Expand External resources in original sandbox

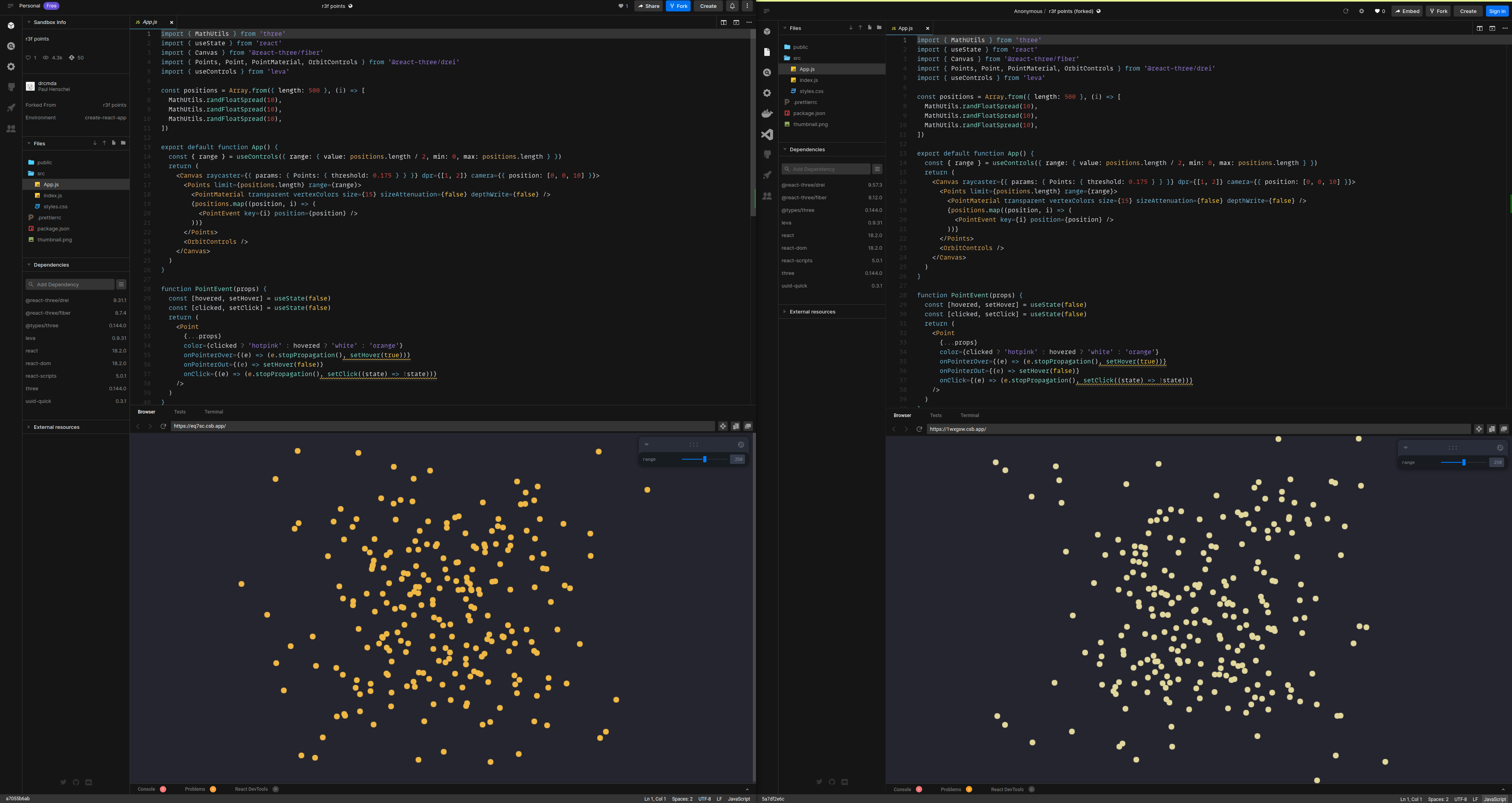[x=56, y=427]
